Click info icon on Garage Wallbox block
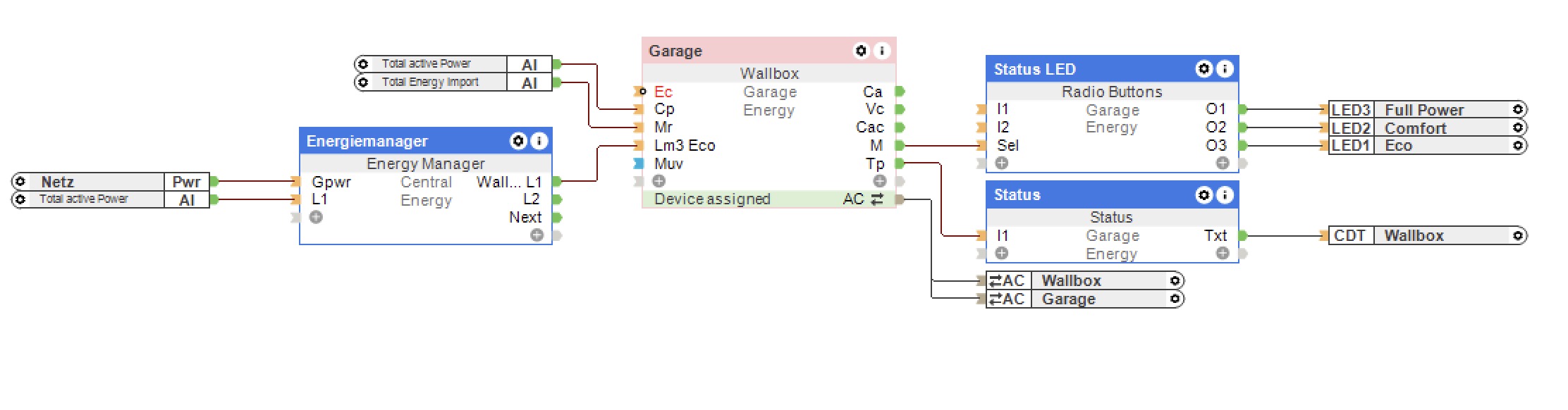Image resolution: width=1568 pixels, height=410 pixels. coord(881,51)
